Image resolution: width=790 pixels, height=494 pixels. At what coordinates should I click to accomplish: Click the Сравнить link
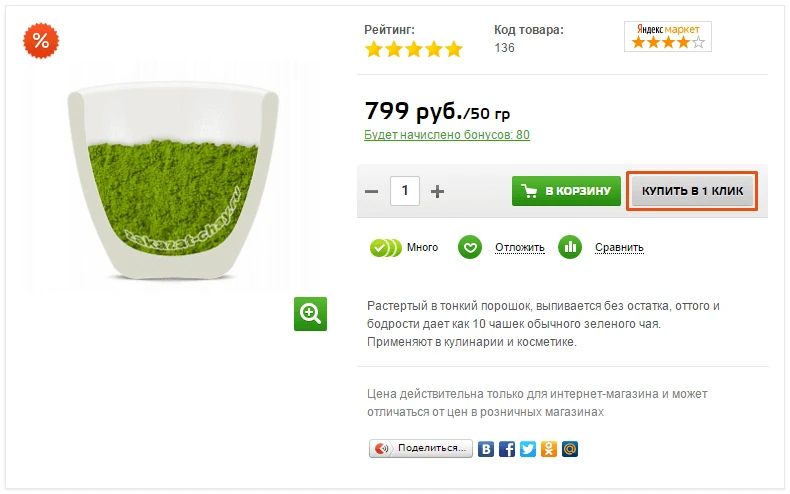tap(619, 248)
